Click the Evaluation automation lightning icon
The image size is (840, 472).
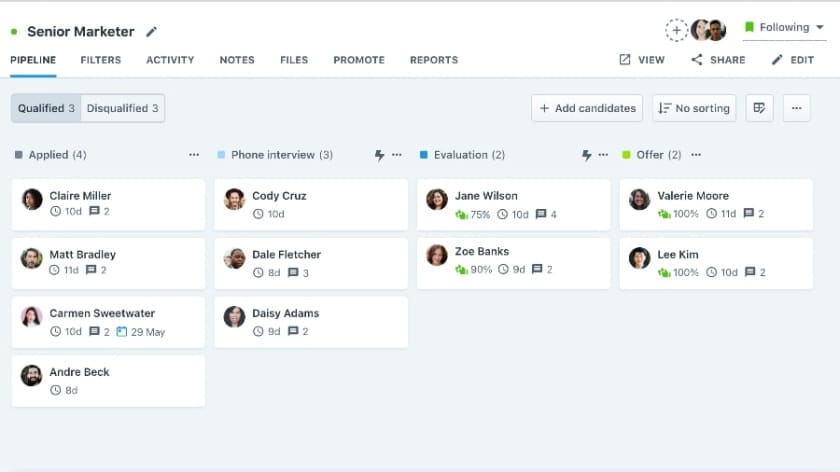click(x=587, y=155)
